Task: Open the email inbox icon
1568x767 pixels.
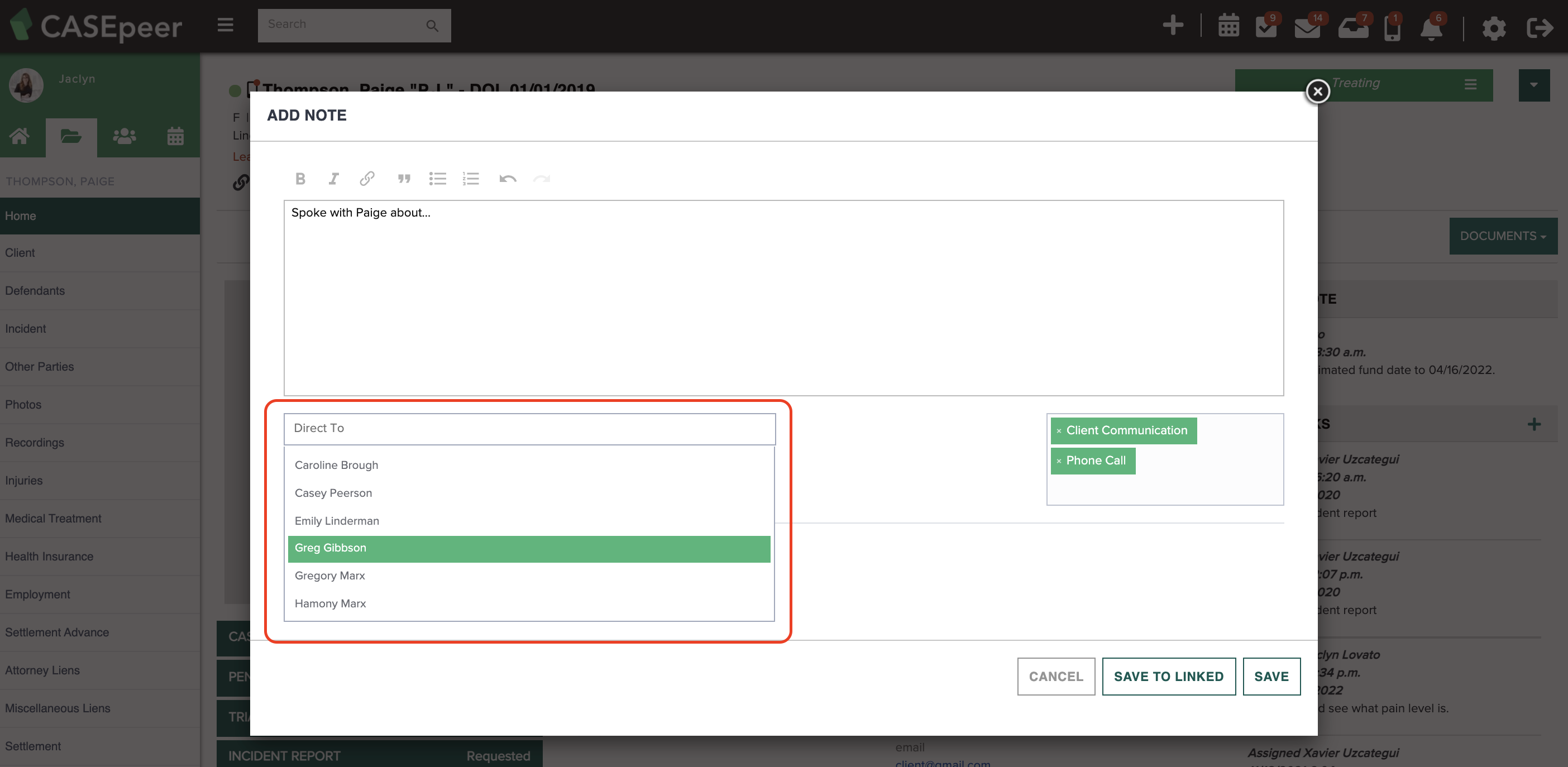Action: (x=1307, y=27)
